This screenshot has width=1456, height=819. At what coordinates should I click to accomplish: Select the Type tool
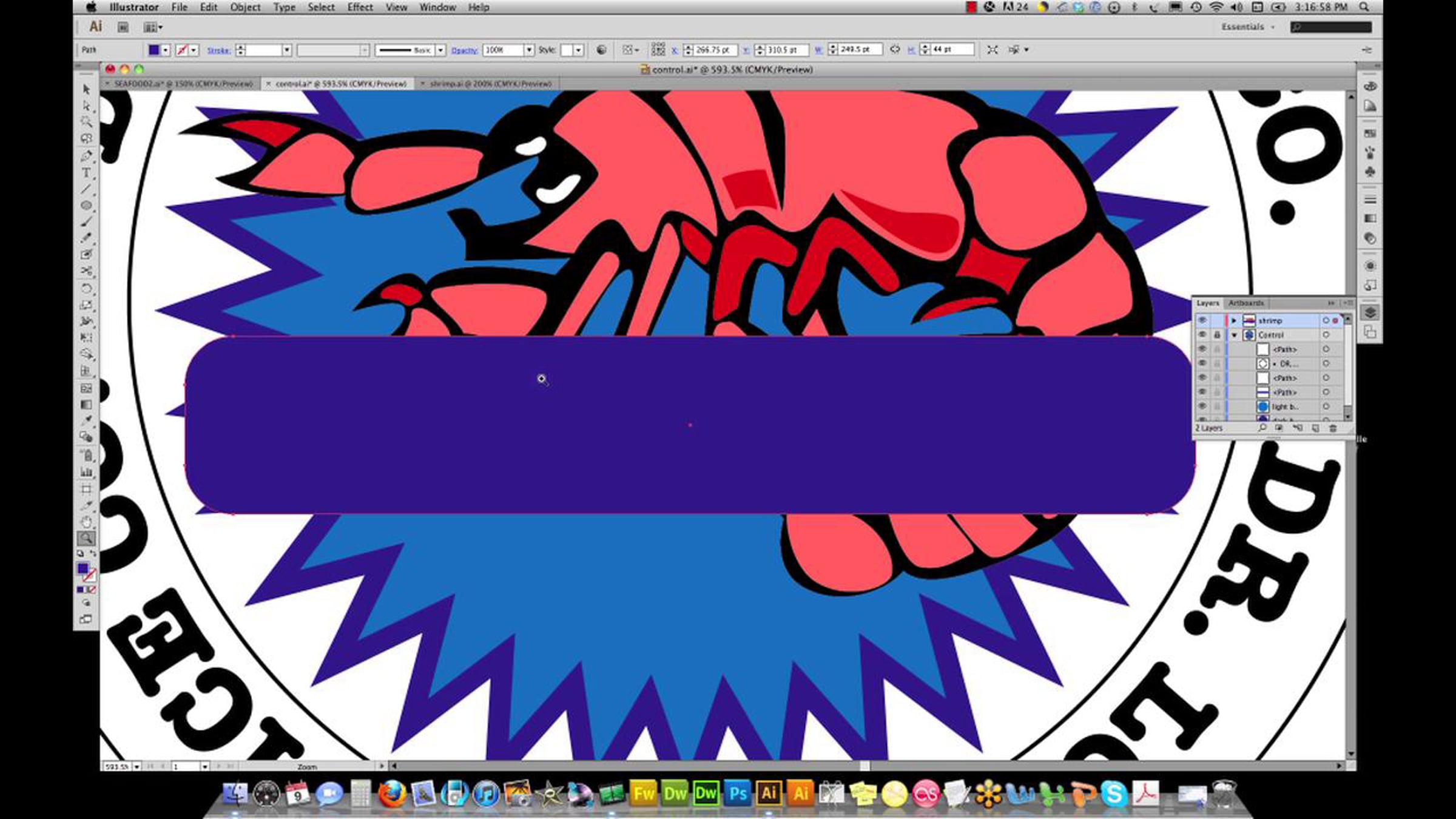(86, 173)
